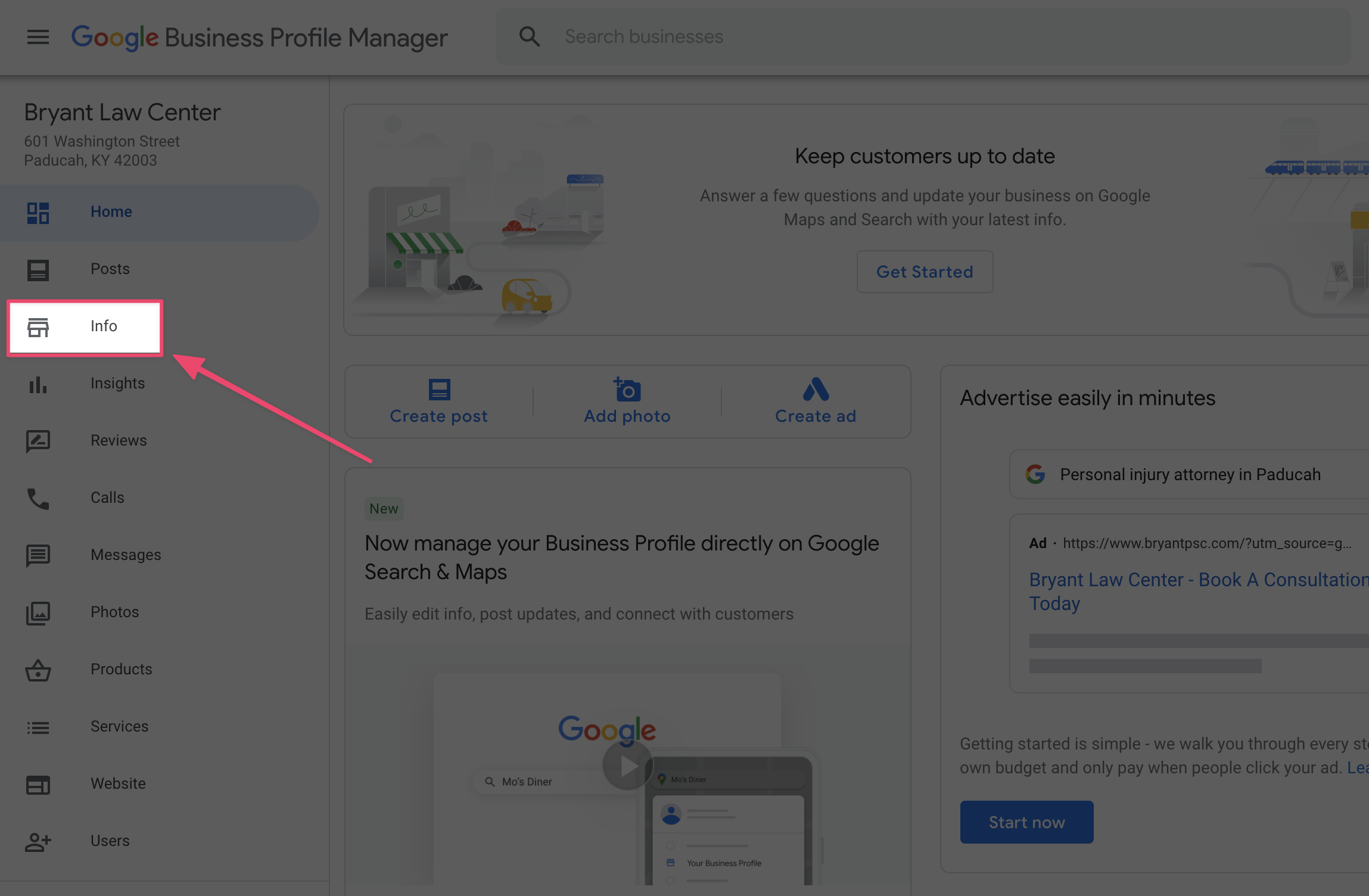The height and width of the screenshot is (896, 1369).
Task: Click the Services list icon
Action: coord(38,727)
